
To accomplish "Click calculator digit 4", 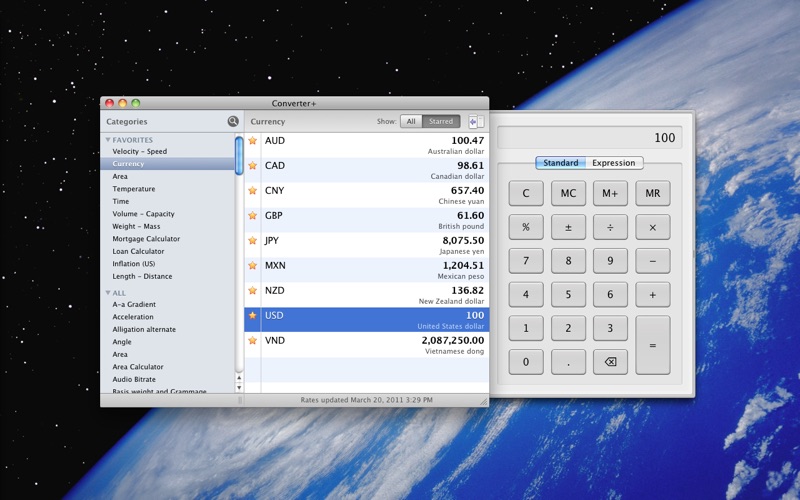I will [x=526, y=294].
